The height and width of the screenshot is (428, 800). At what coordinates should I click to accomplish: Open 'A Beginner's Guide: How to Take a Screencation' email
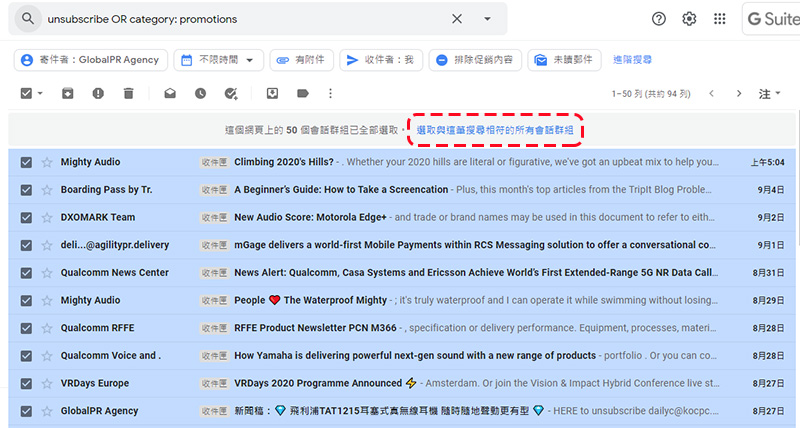(x=341, y=190)
